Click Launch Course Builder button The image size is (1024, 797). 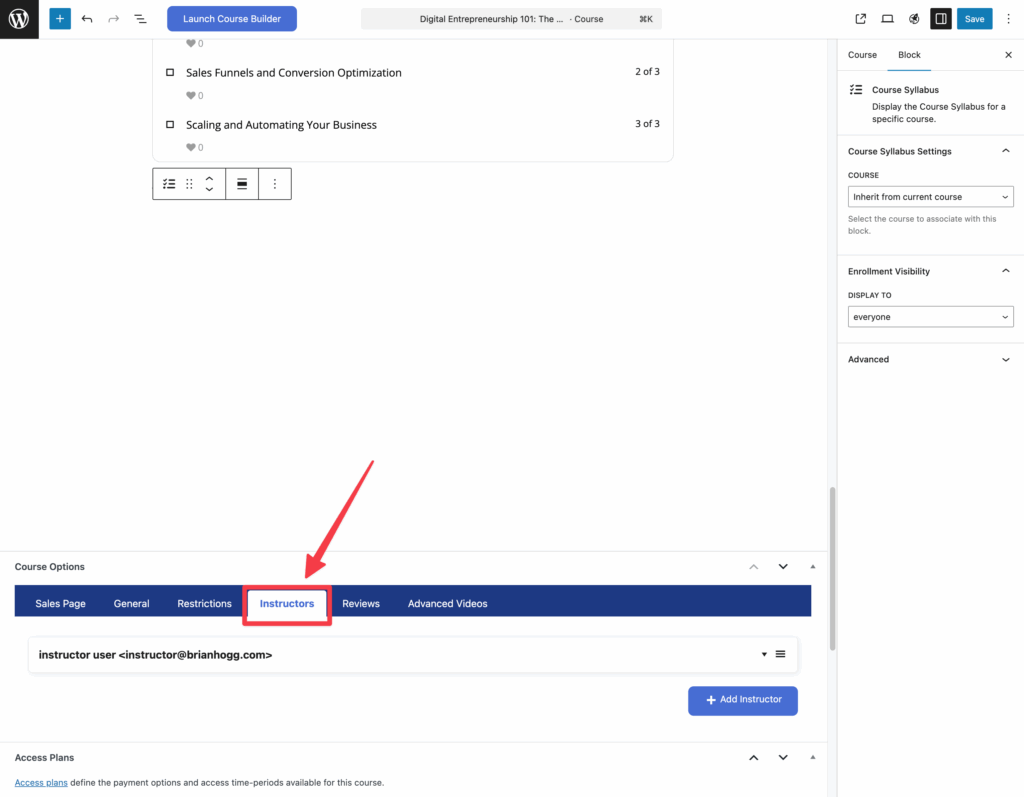click(x=231, y=19)
